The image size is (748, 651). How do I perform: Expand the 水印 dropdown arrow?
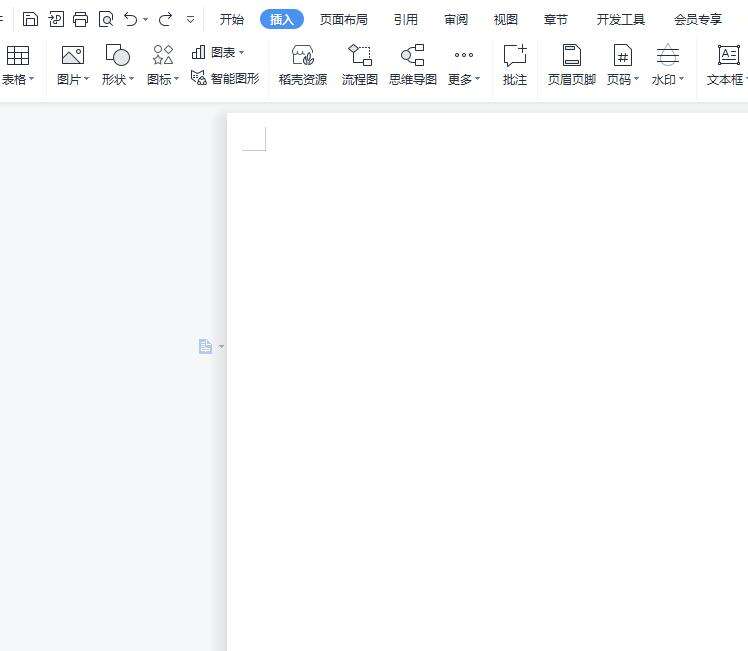tap(682, 79)
